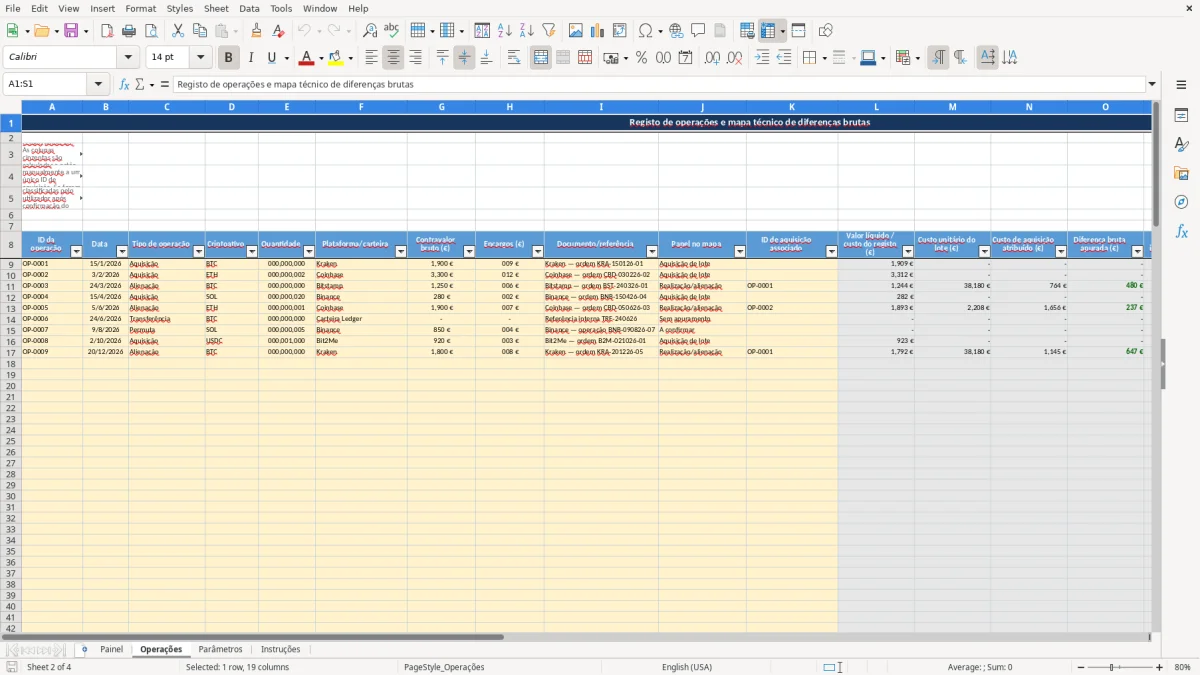Click English (USA) language in status bar

[687, 667]
